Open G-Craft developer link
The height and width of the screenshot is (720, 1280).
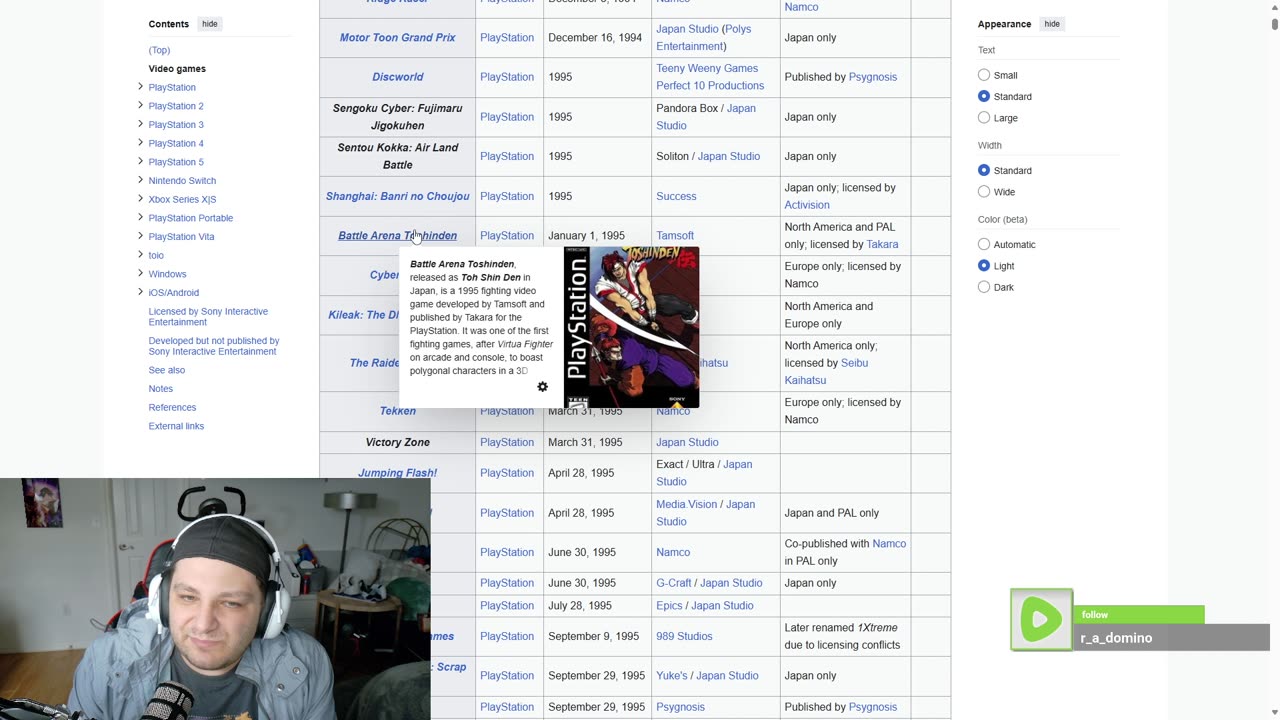673,583
